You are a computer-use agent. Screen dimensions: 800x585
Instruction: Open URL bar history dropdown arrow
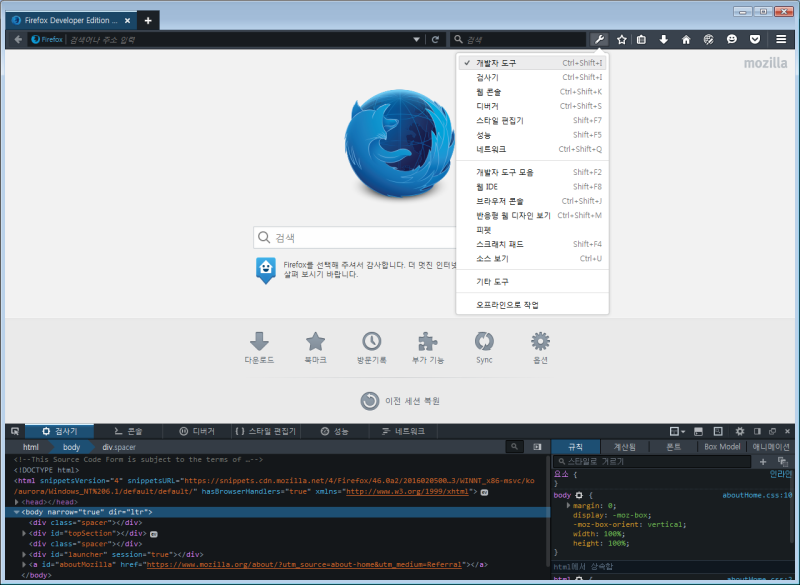[x=416, y=39]
